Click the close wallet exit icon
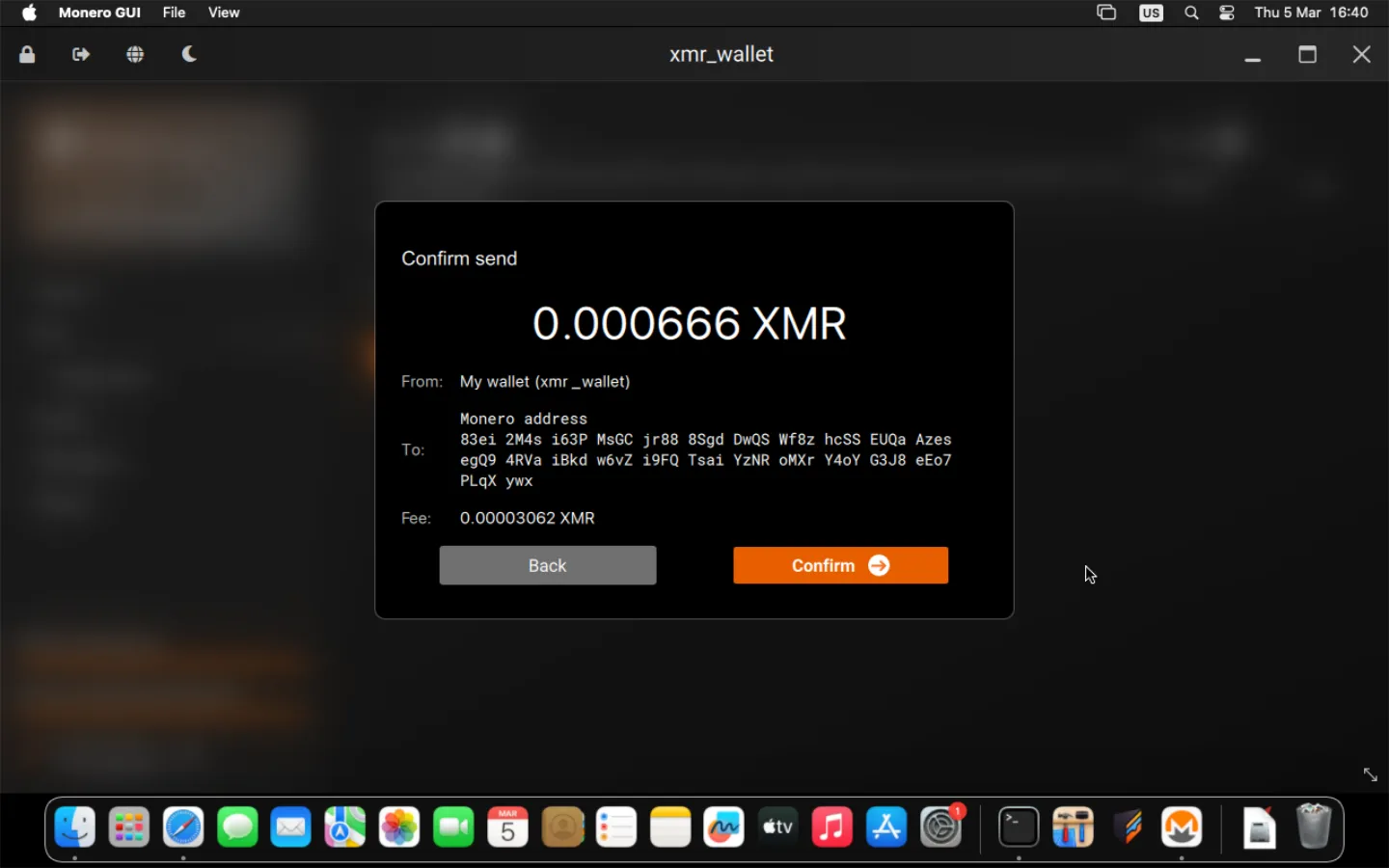1389x868 pixels. point(81,54)
